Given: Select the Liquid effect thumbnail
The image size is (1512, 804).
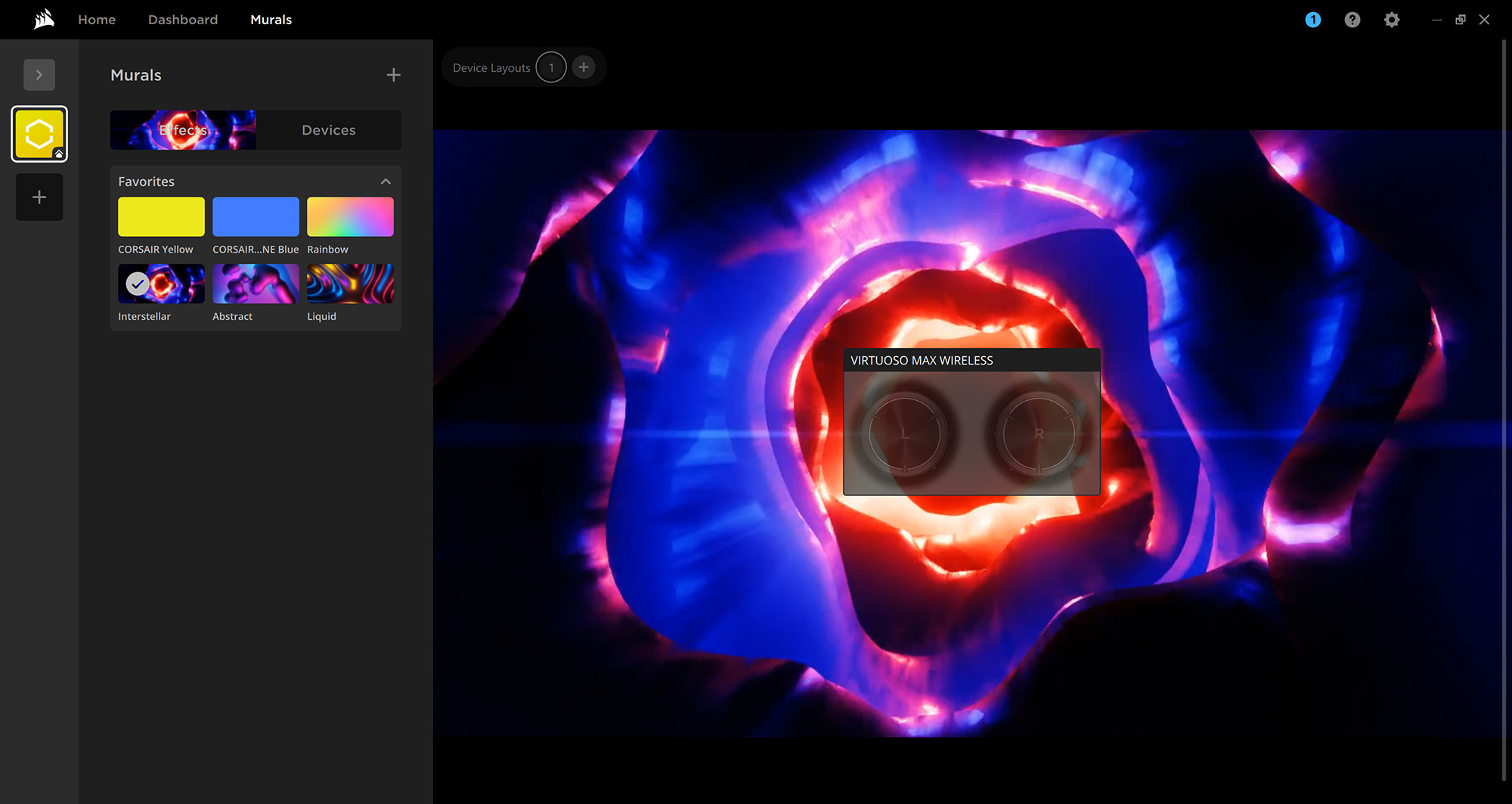Looking at the screenshot, I should coord(350,284).
